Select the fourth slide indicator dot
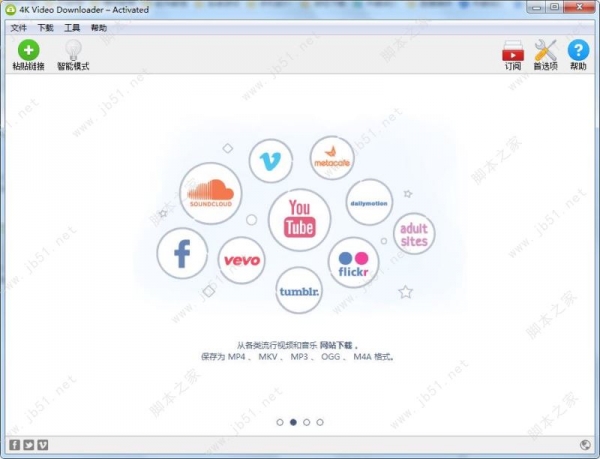The height and width of the screenshot is (459, 600). tap(320, 422)
